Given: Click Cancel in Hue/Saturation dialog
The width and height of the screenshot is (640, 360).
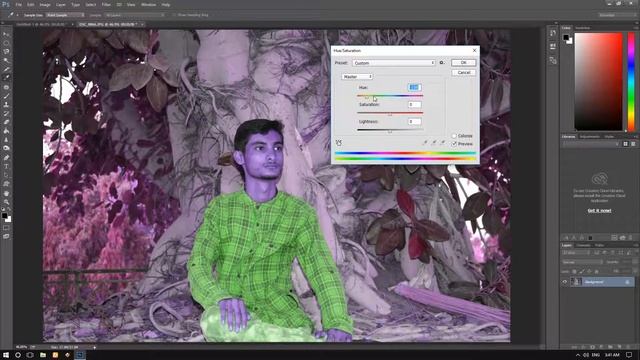Looking at the screenshot, I should pyautogui.click(x=464, y=72).
